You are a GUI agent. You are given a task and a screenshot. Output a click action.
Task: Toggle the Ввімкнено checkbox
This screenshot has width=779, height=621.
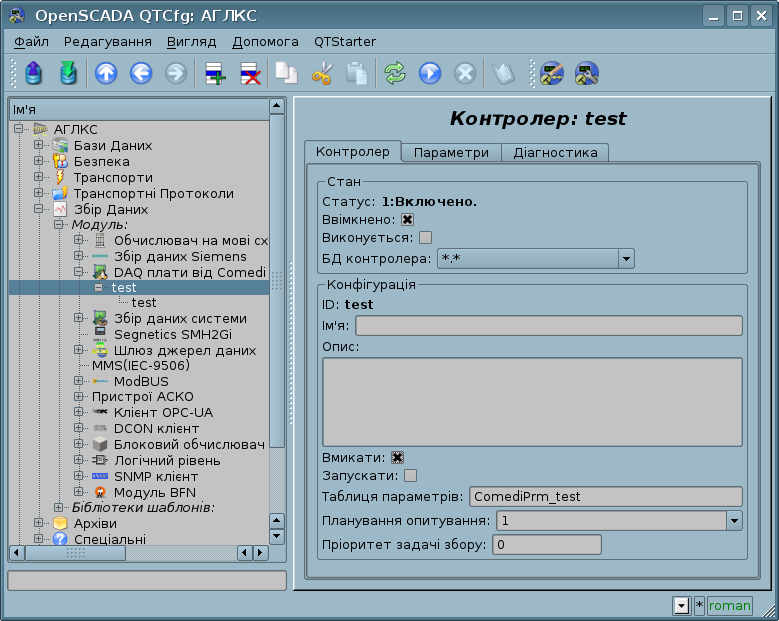(407, 220)
